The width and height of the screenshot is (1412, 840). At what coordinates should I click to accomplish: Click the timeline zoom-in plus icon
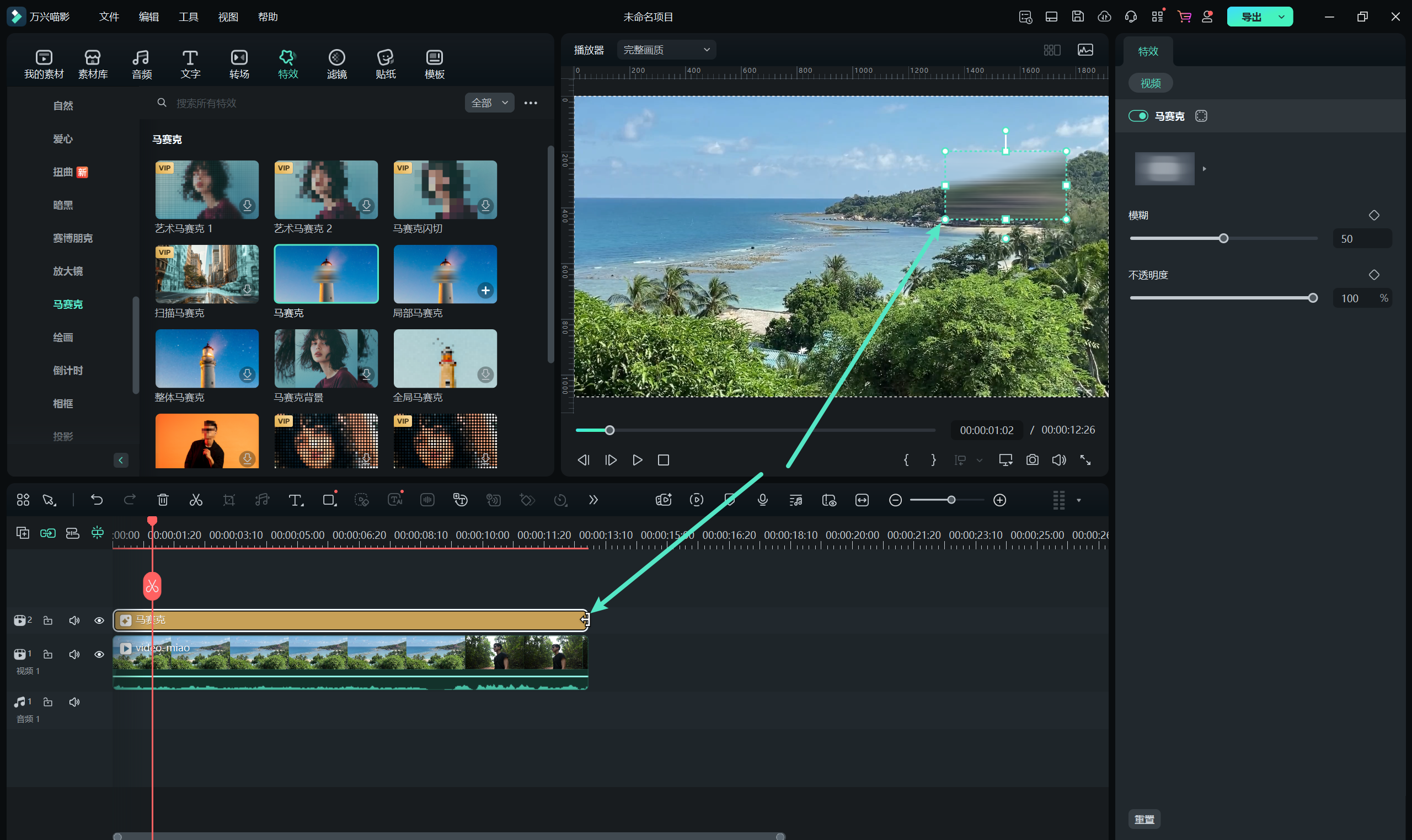(999, 500)
